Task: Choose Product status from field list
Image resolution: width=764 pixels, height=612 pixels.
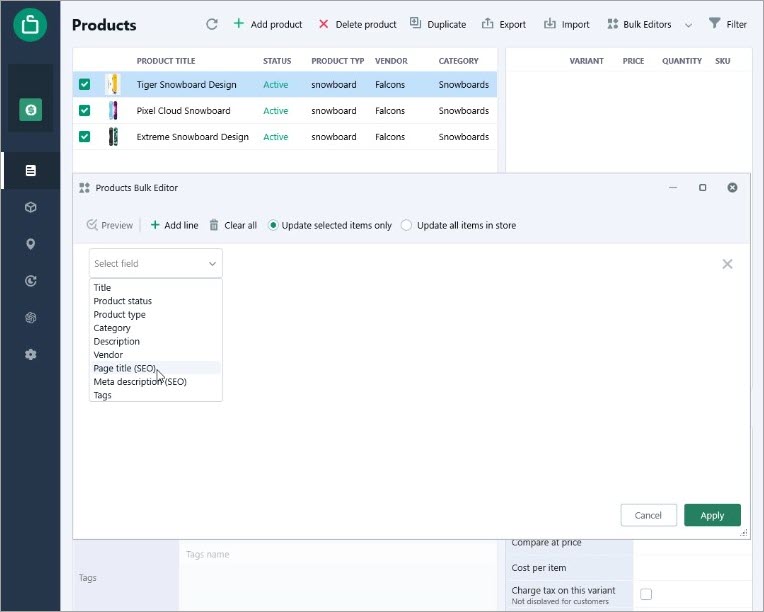Action: (x=155, y=301)
